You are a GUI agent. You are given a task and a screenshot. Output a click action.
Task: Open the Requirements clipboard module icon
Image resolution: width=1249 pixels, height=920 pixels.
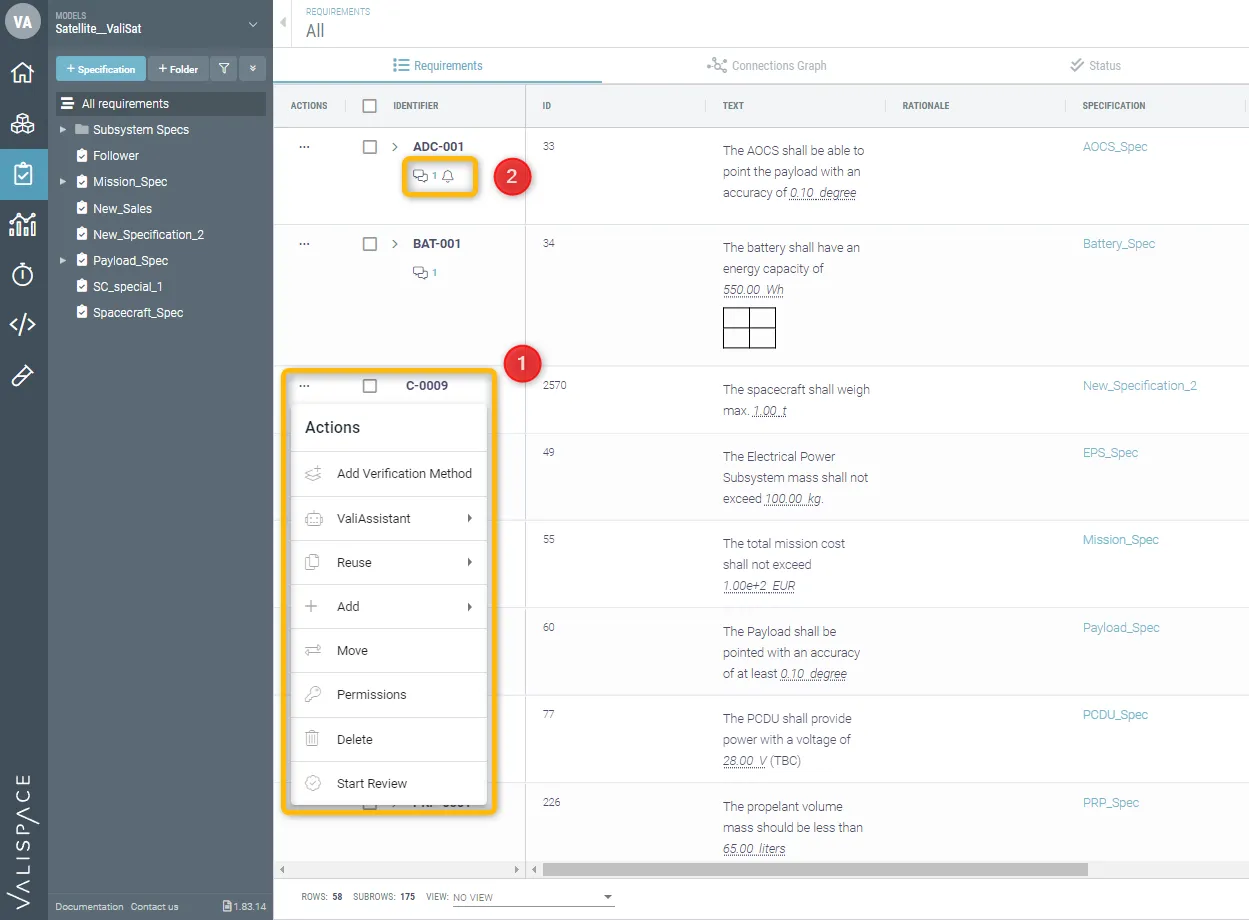[23, 174]
